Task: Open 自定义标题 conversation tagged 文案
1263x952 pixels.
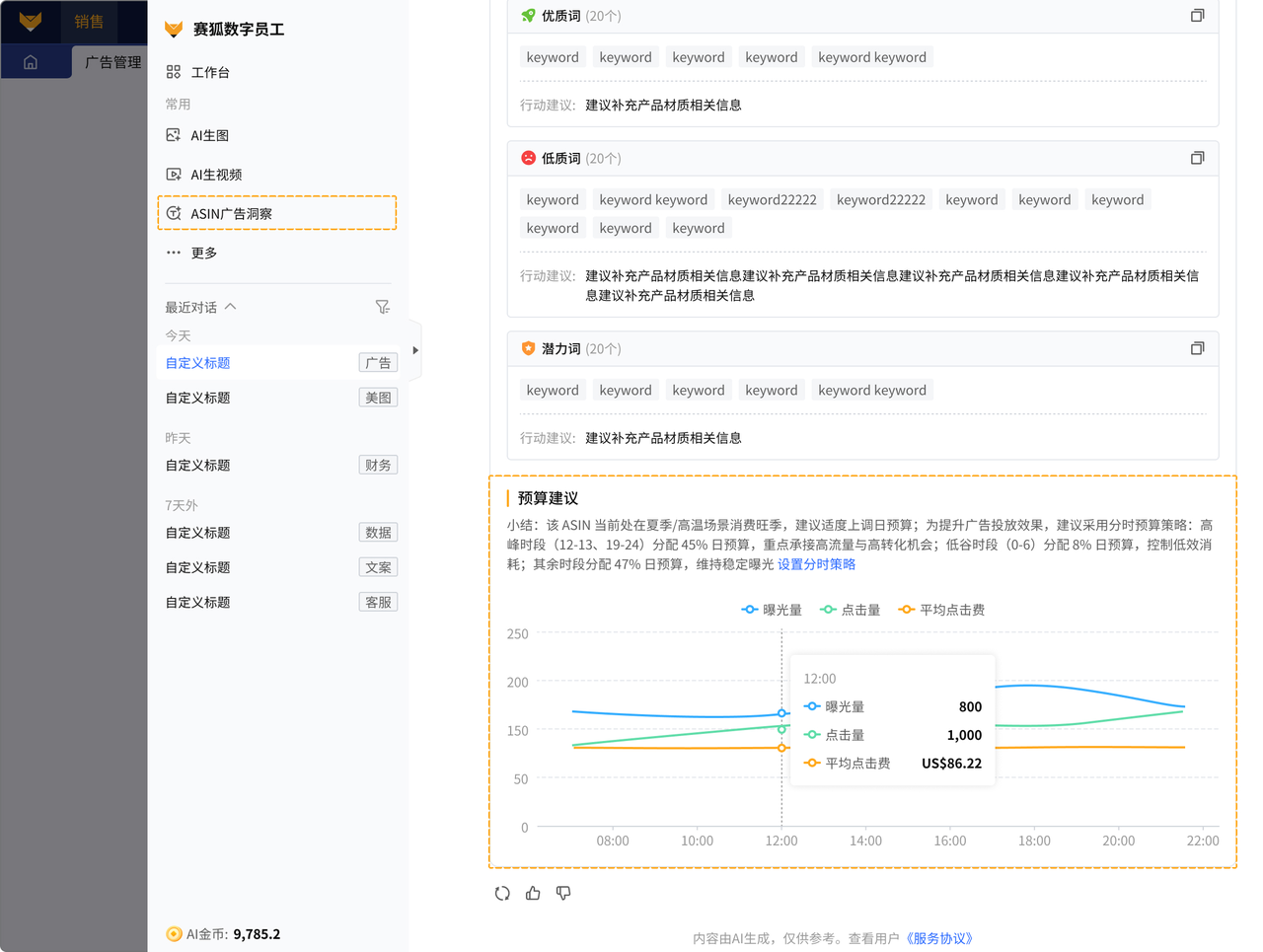Action: [281, 567]
